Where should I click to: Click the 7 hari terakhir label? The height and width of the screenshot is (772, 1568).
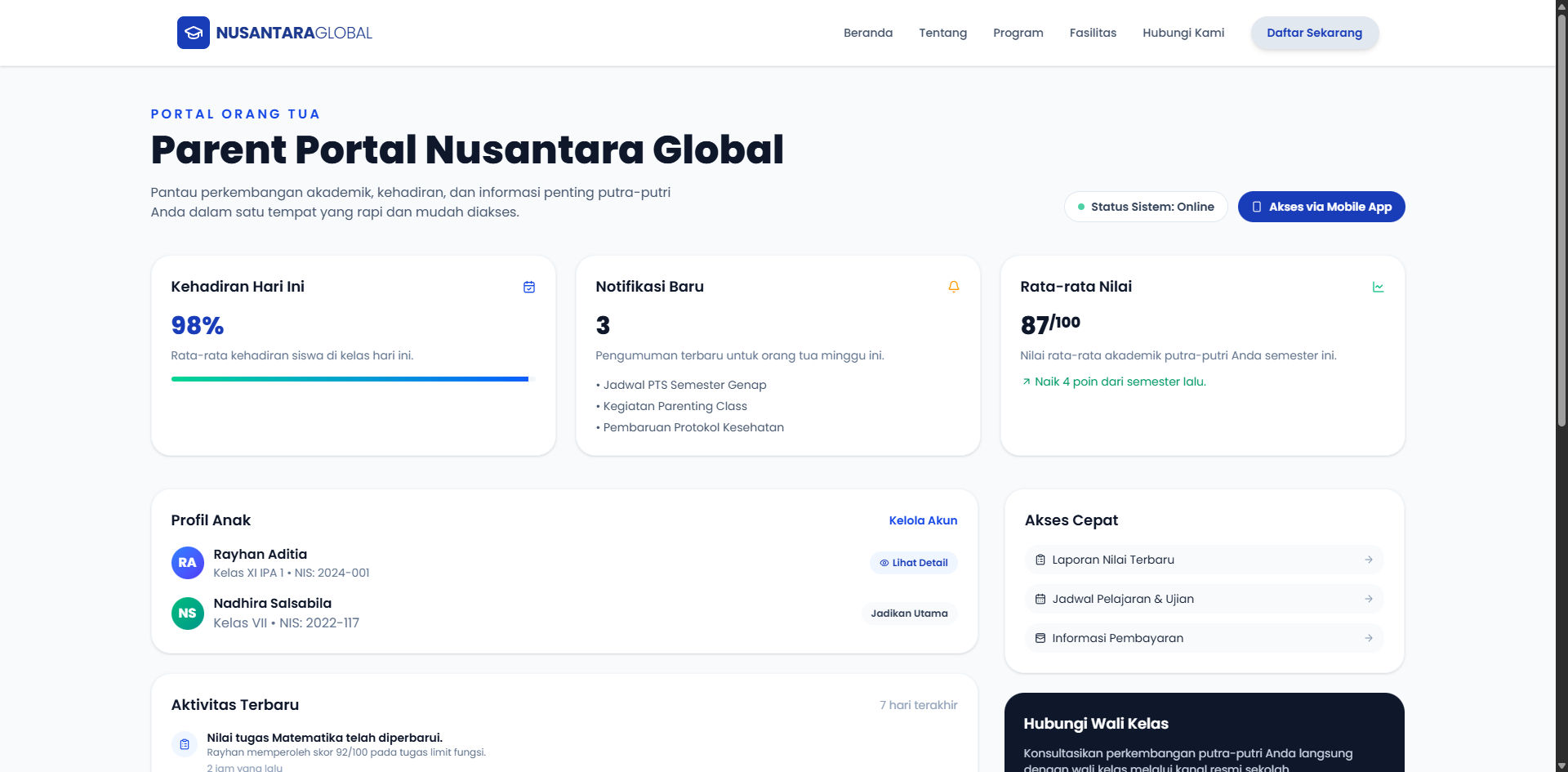tap(919, 705)
